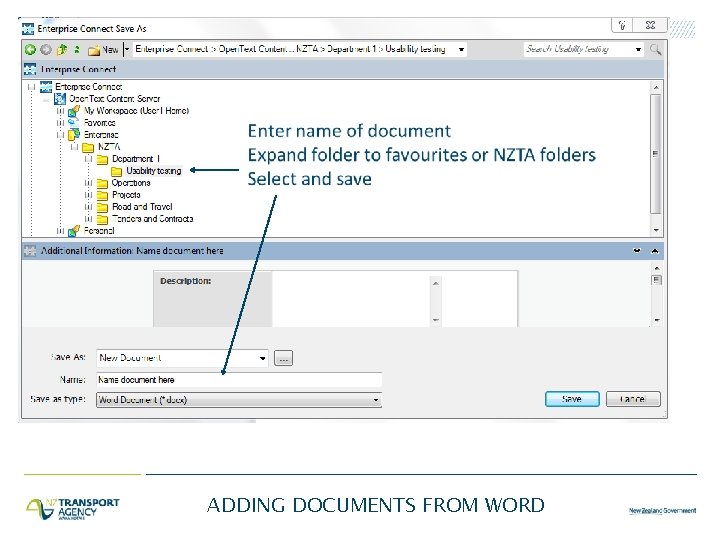Collapse the NZTA folder node

point(74,147)
